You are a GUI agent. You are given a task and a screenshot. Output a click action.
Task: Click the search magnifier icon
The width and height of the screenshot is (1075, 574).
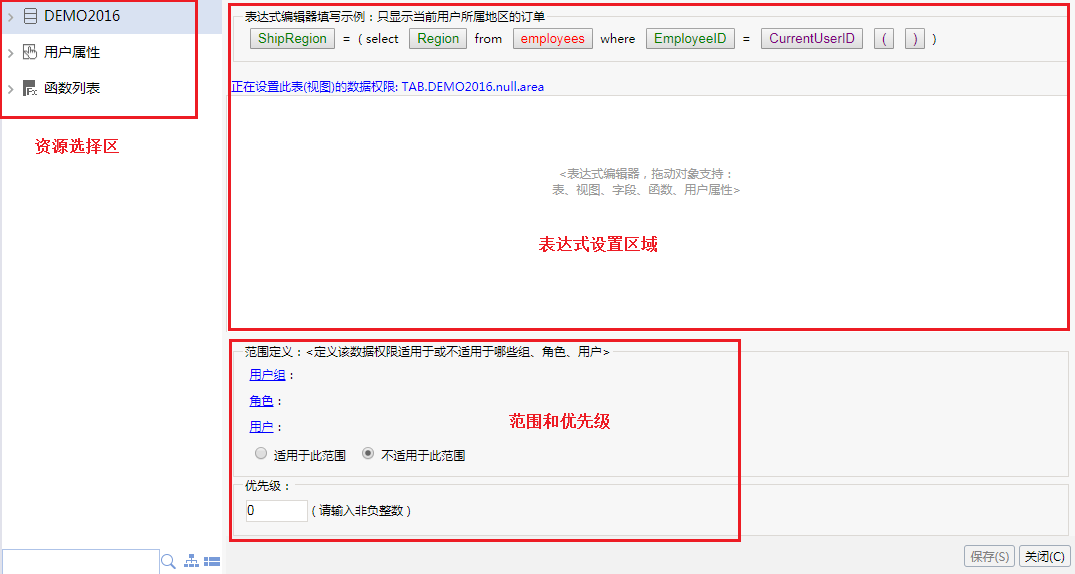pyautogui.click(x=169, y=562)
